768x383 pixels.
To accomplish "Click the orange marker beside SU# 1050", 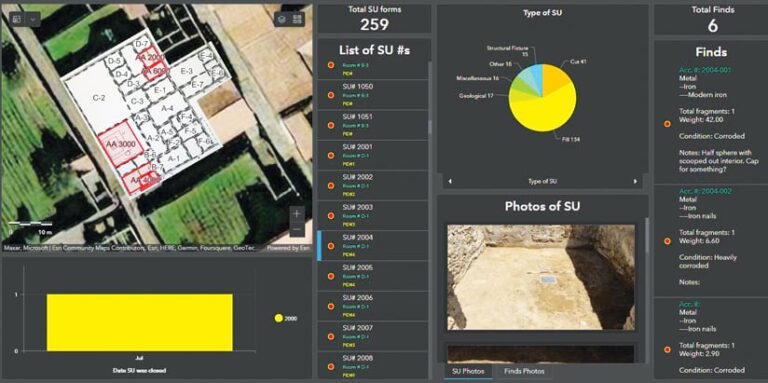I will click(x=331, y=95).
